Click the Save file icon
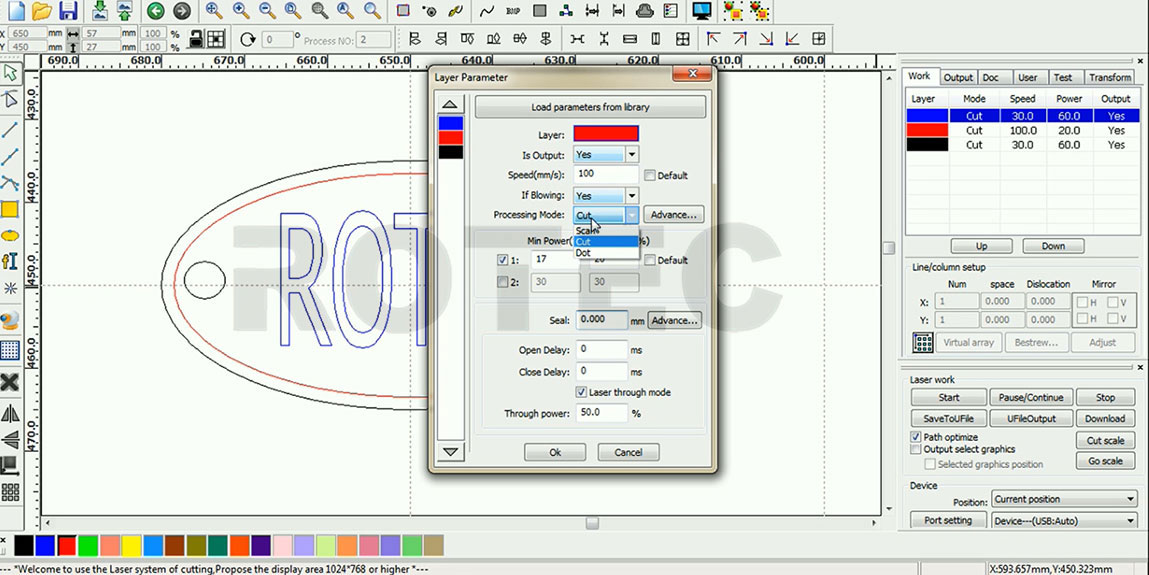This screenshot has height=575, width=1149. click(x=68, y=11)
